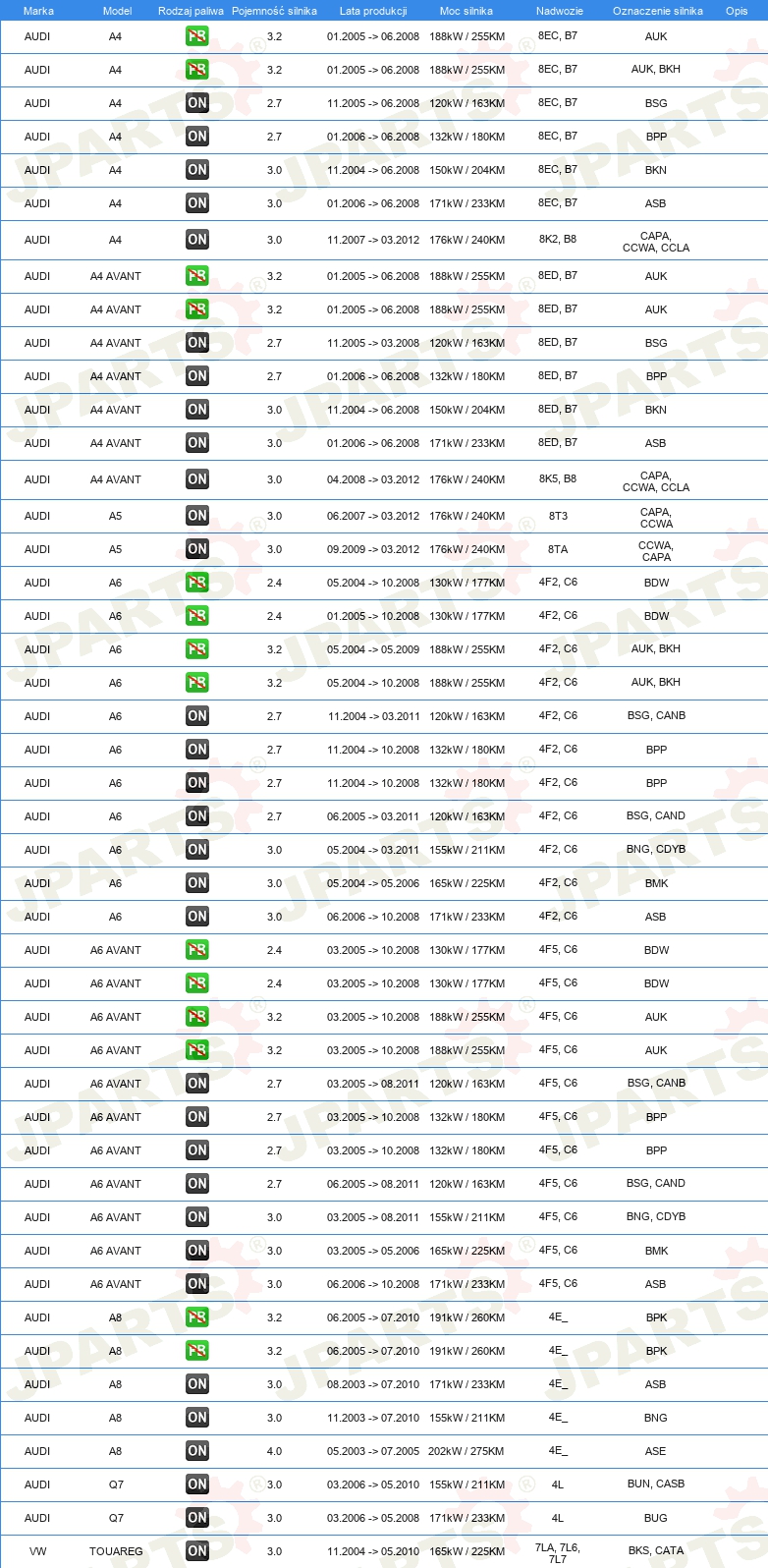Click the diesel ON icon in A4 AVANT BPP row
This screenshot has width=768, height=1568.
tap(197, 376)
